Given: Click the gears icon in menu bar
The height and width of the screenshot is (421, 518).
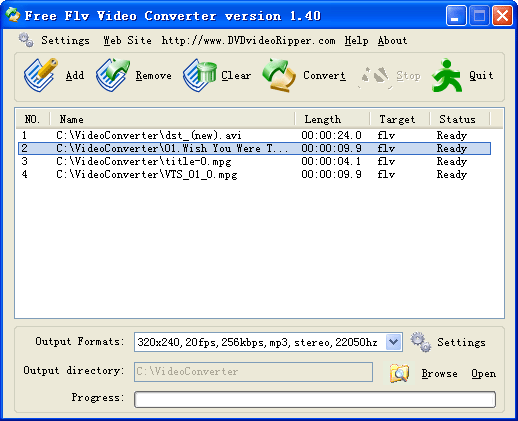Looking at the screenshot, I should click(26, 40).
